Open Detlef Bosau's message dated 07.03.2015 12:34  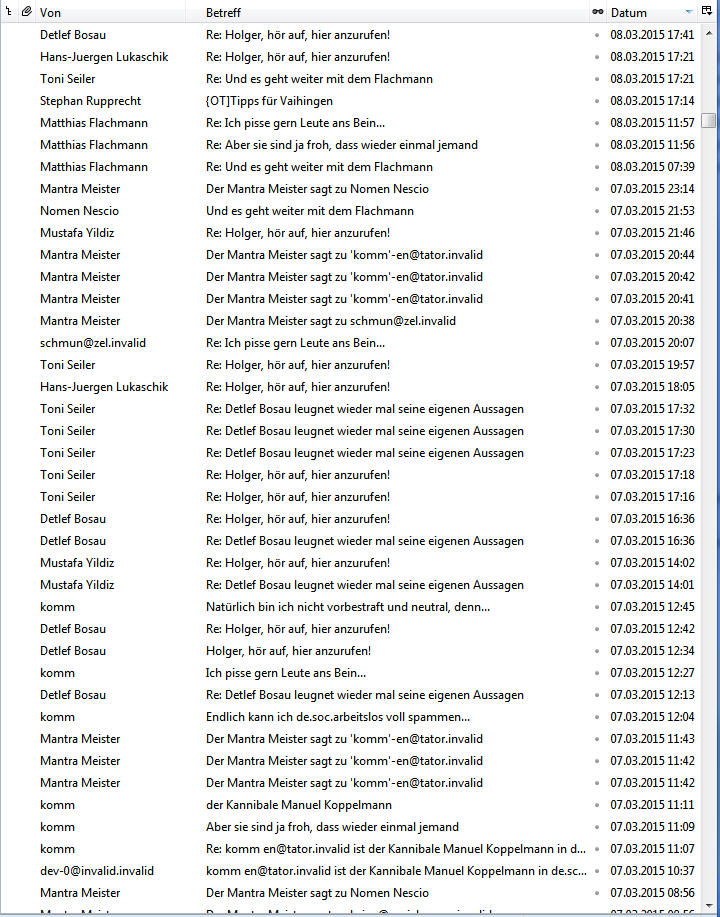[x=288, y=651]
